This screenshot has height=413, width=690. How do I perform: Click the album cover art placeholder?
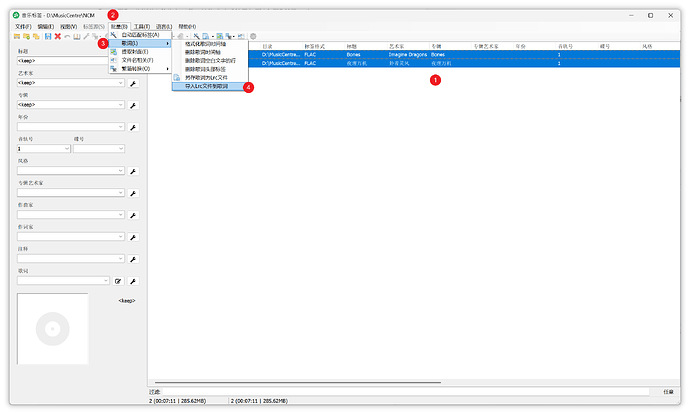52,329
